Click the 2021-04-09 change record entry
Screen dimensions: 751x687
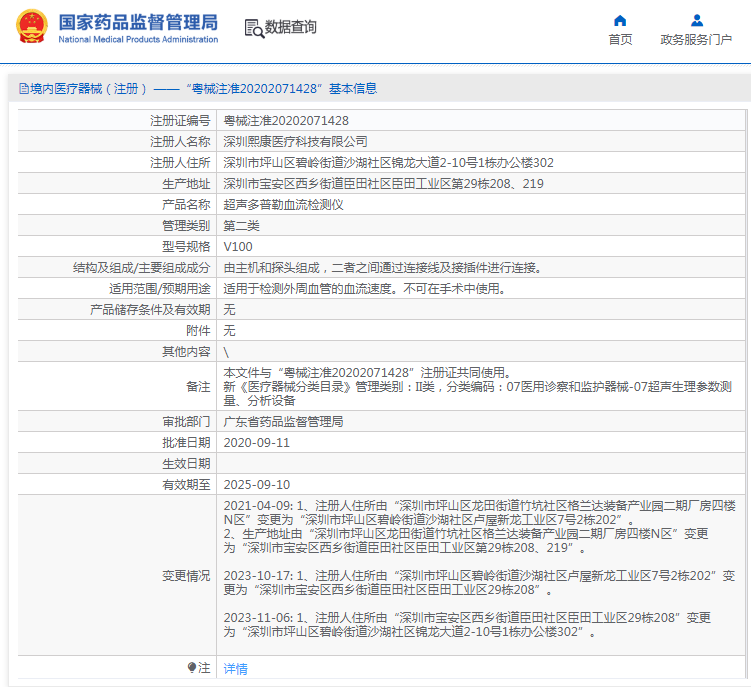click(x=479, y=527)
